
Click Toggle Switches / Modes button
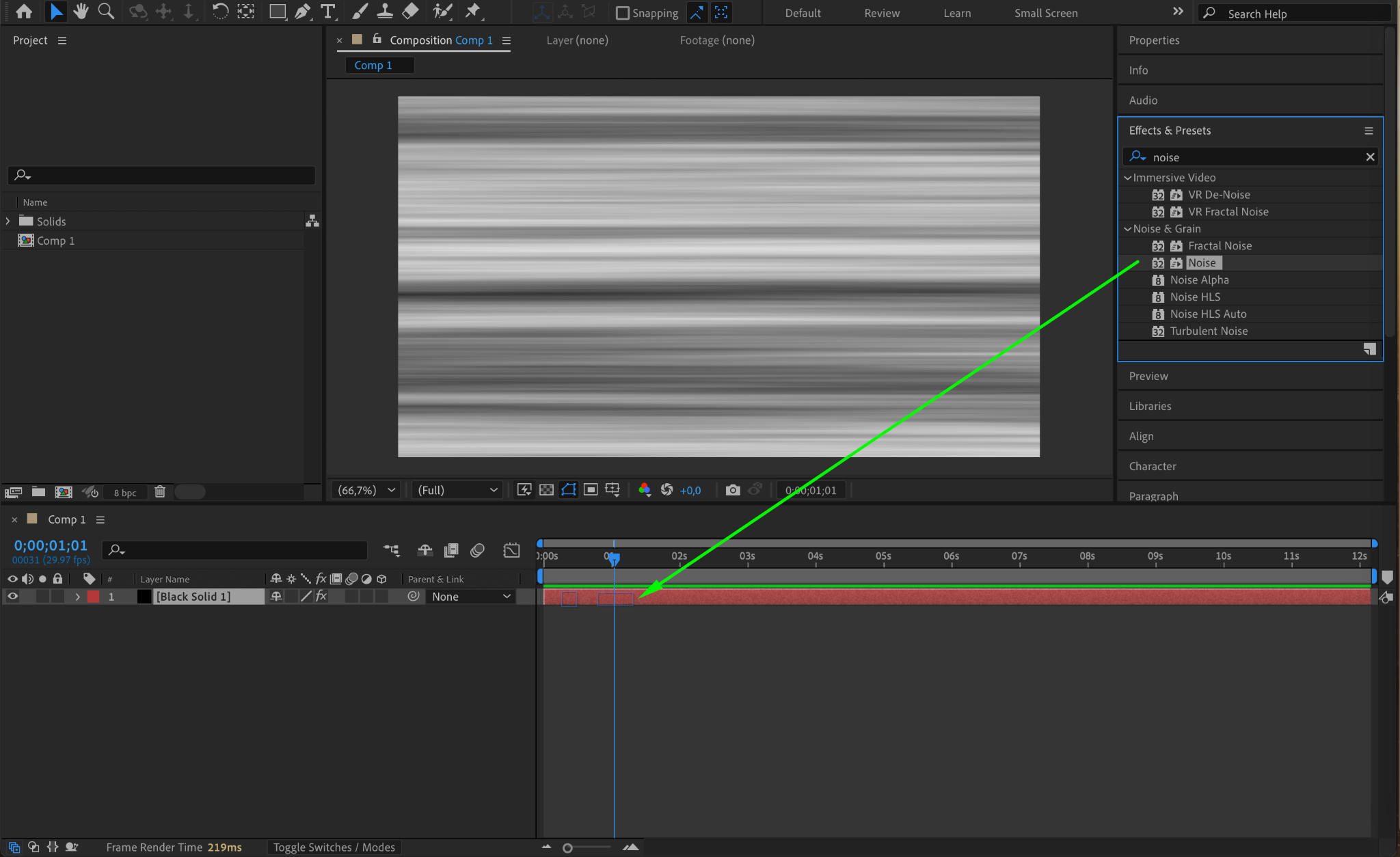point(334,847)
